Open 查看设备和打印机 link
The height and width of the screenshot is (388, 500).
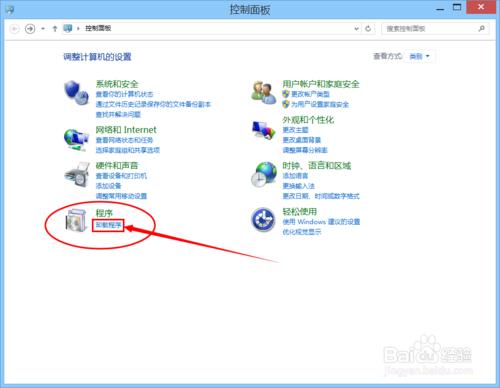tap(121, 176)
